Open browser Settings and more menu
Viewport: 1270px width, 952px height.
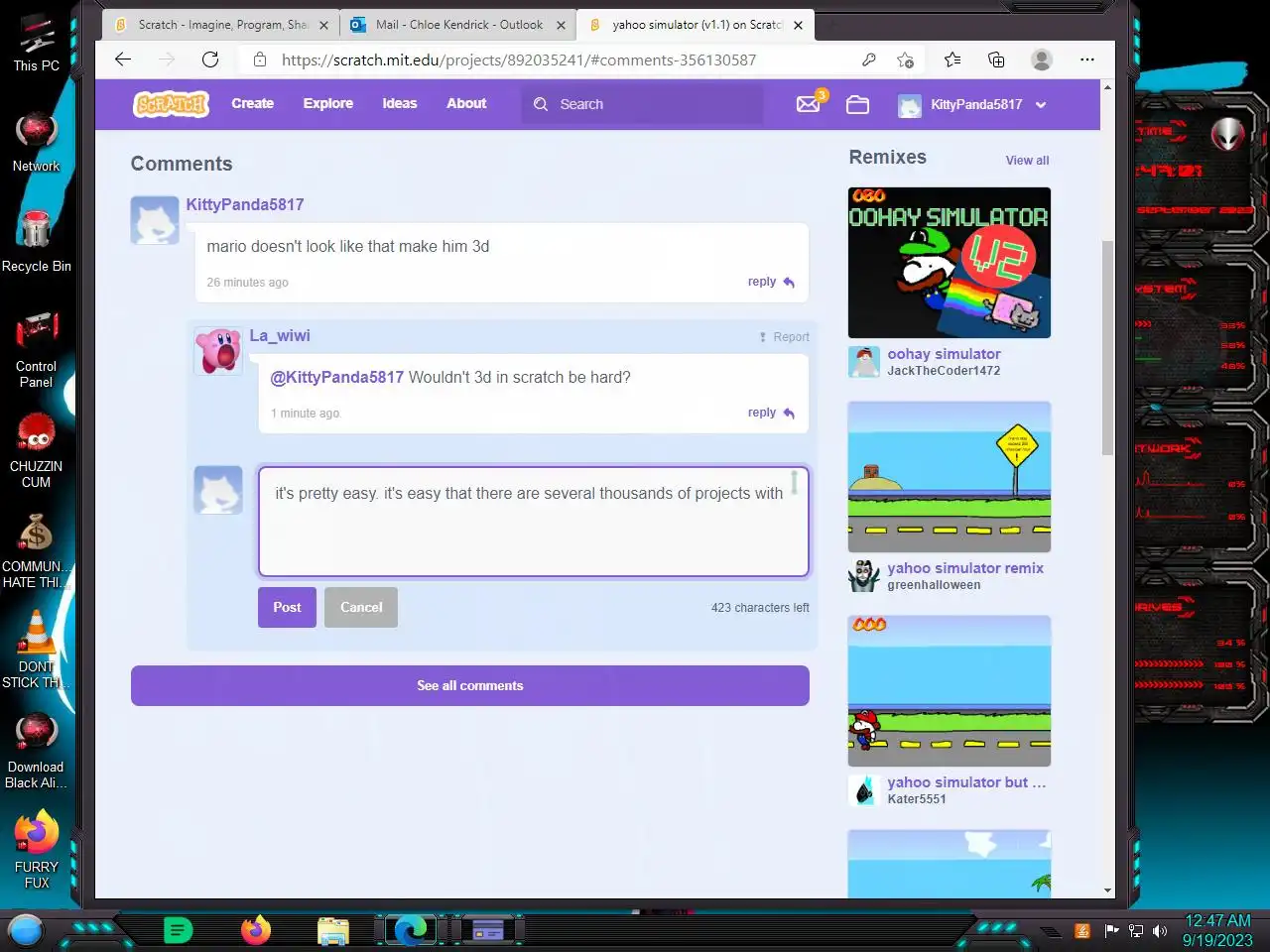(x=1087, y=59)
